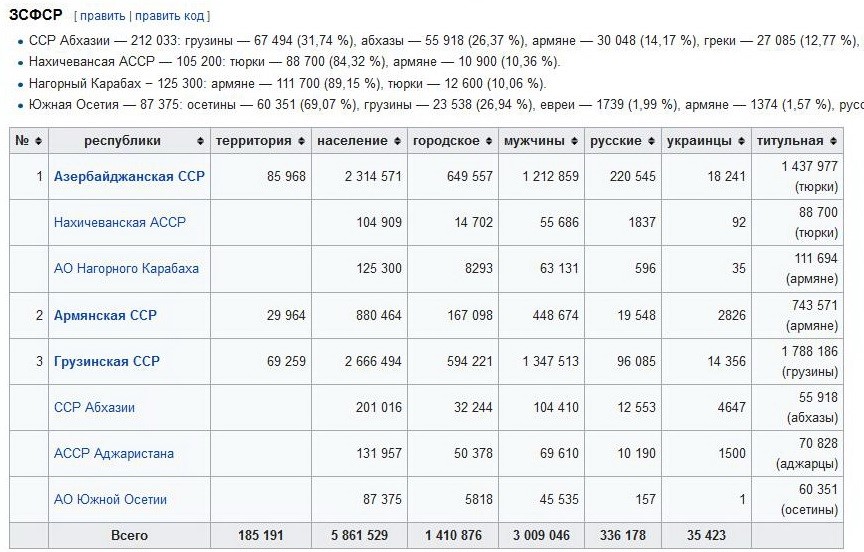Click the 'править' edit link
The image size is (864, 552).
tap(103, 17)
